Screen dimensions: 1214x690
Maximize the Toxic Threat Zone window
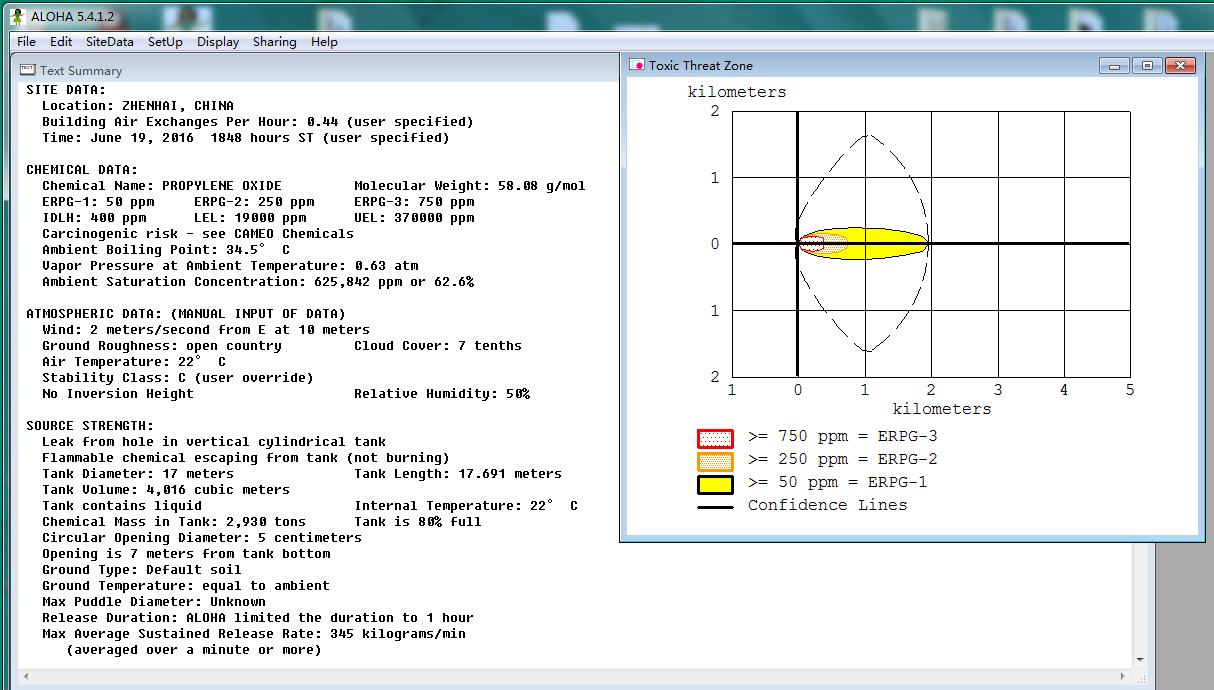click(x=1147, y=66)
